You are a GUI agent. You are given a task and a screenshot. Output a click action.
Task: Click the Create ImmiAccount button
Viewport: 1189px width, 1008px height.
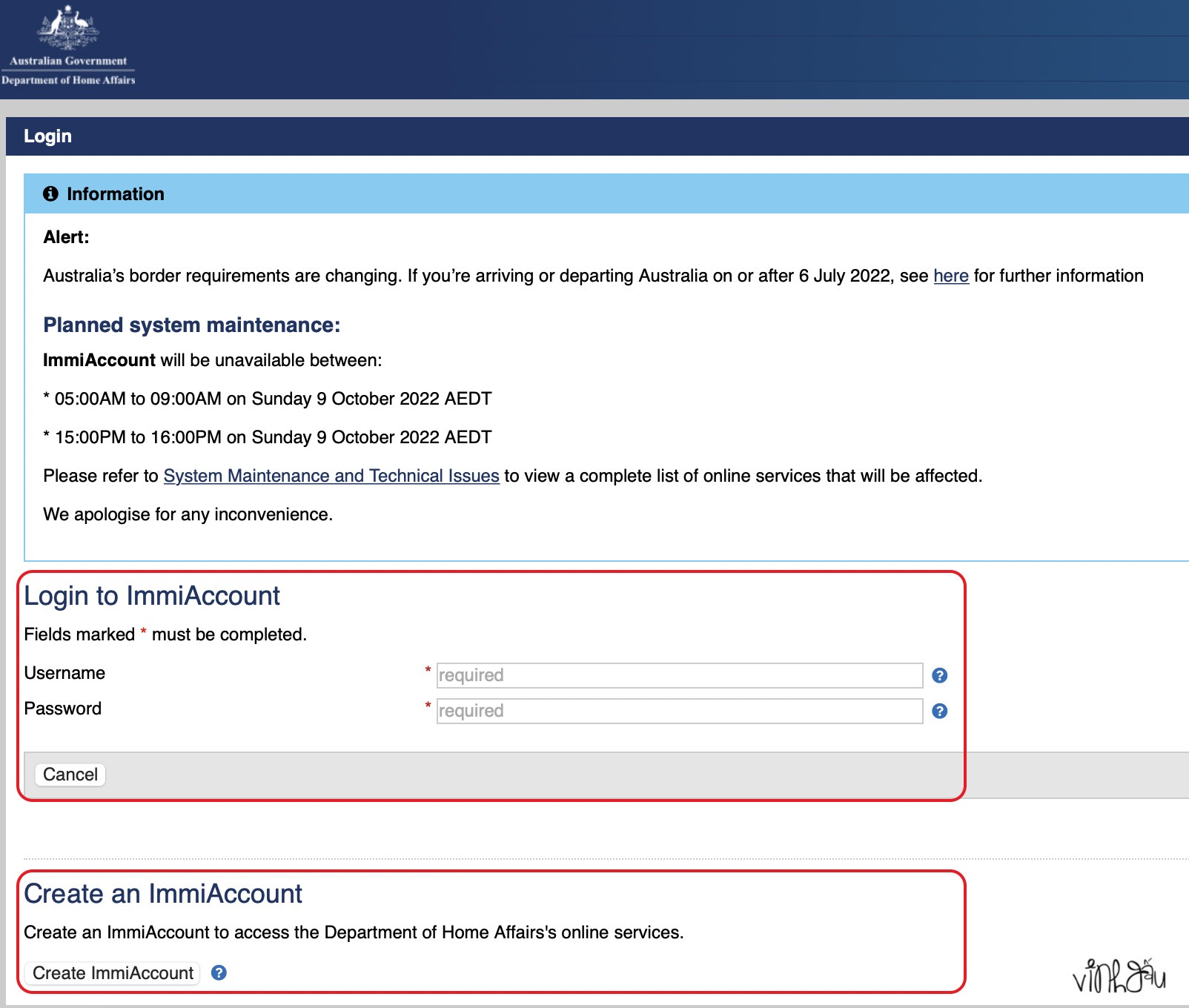[x=113, y=973]
